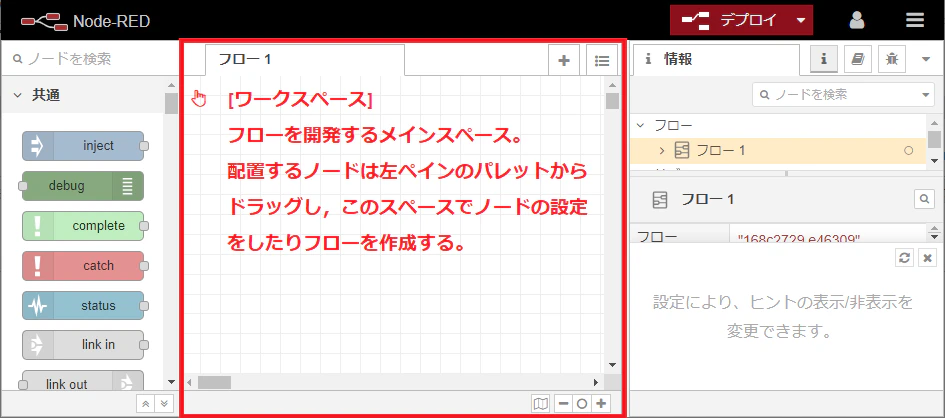The image size is (945, 418).
Task: Open the deploy options dropdown arrow
Action: click(x=800, y=20)
